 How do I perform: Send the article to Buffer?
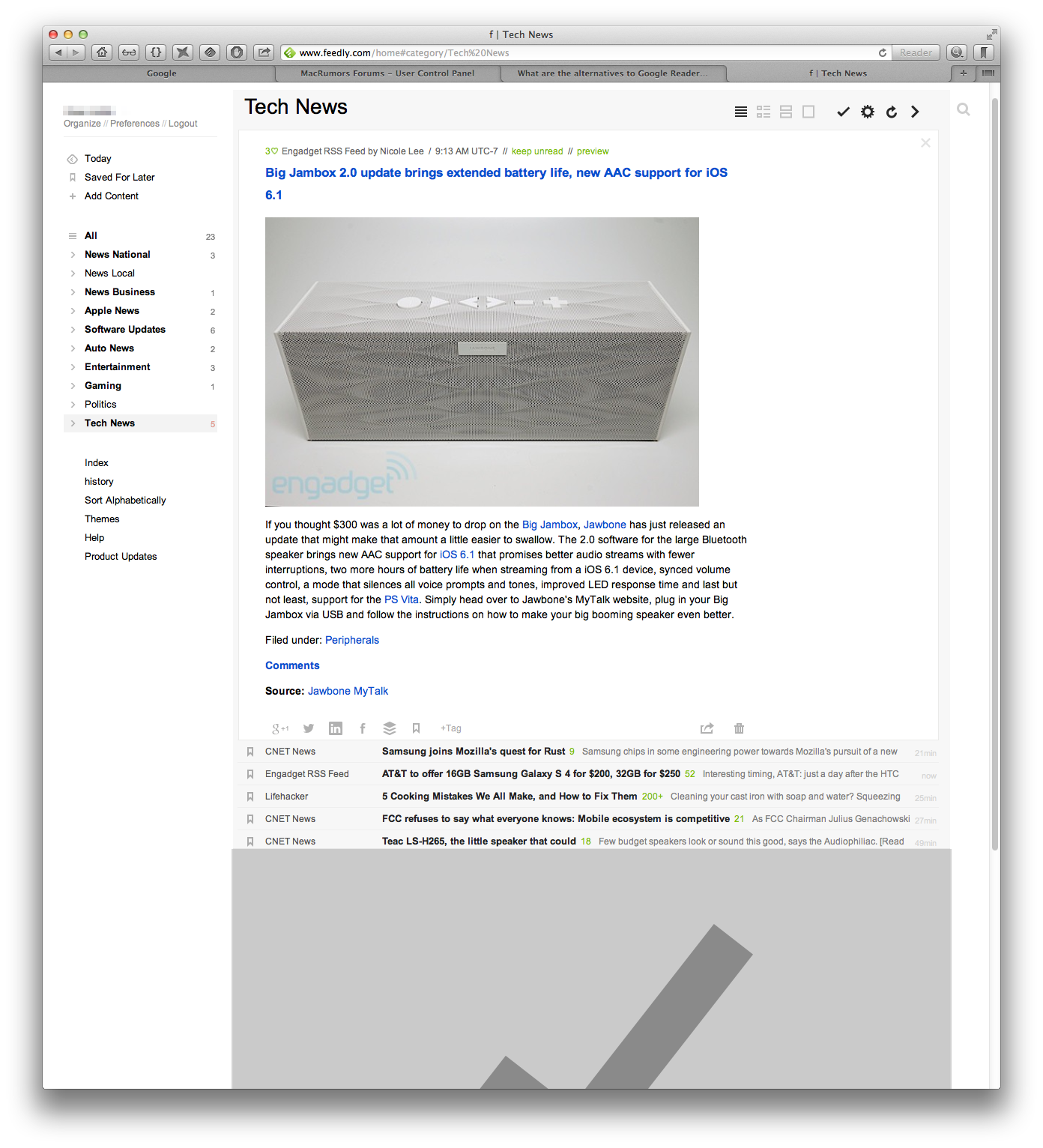coord(390,728)
